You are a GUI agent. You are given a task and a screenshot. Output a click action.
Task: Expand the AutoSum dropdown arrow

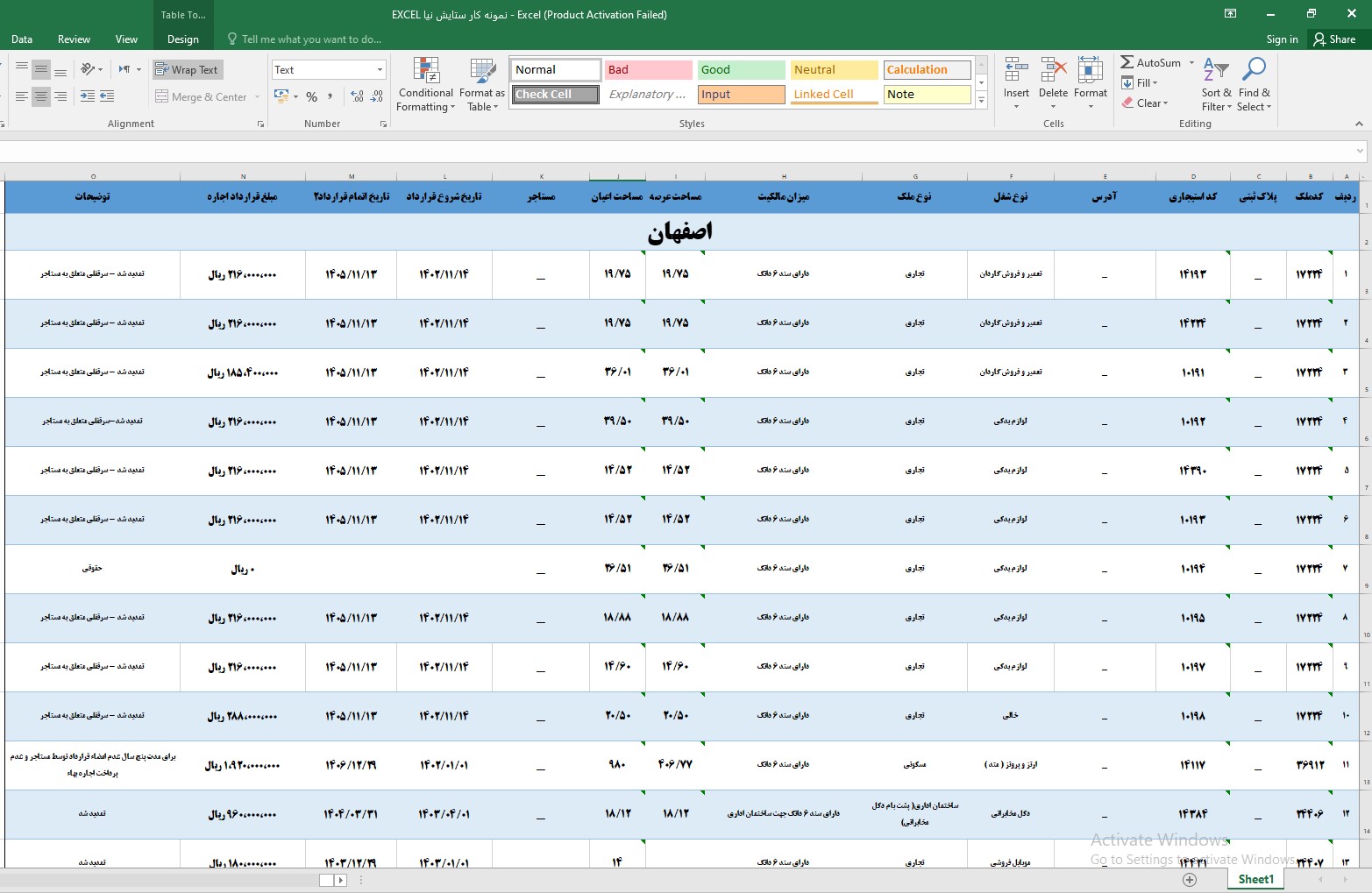(x=1191, y=63)
